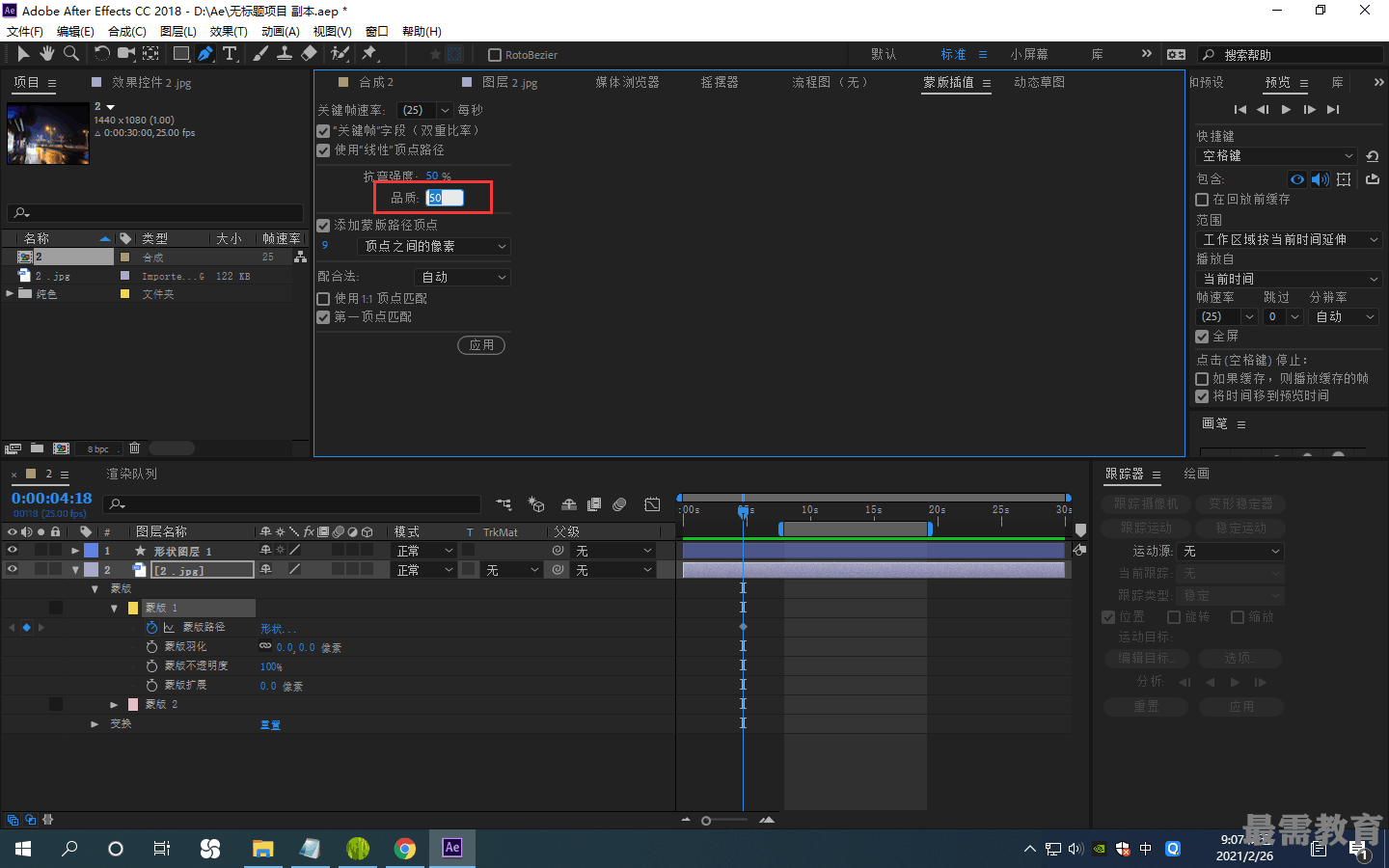Switch to the 摇摆器 panel tab
Screen dimensions: 1389x868
(720, 83)
